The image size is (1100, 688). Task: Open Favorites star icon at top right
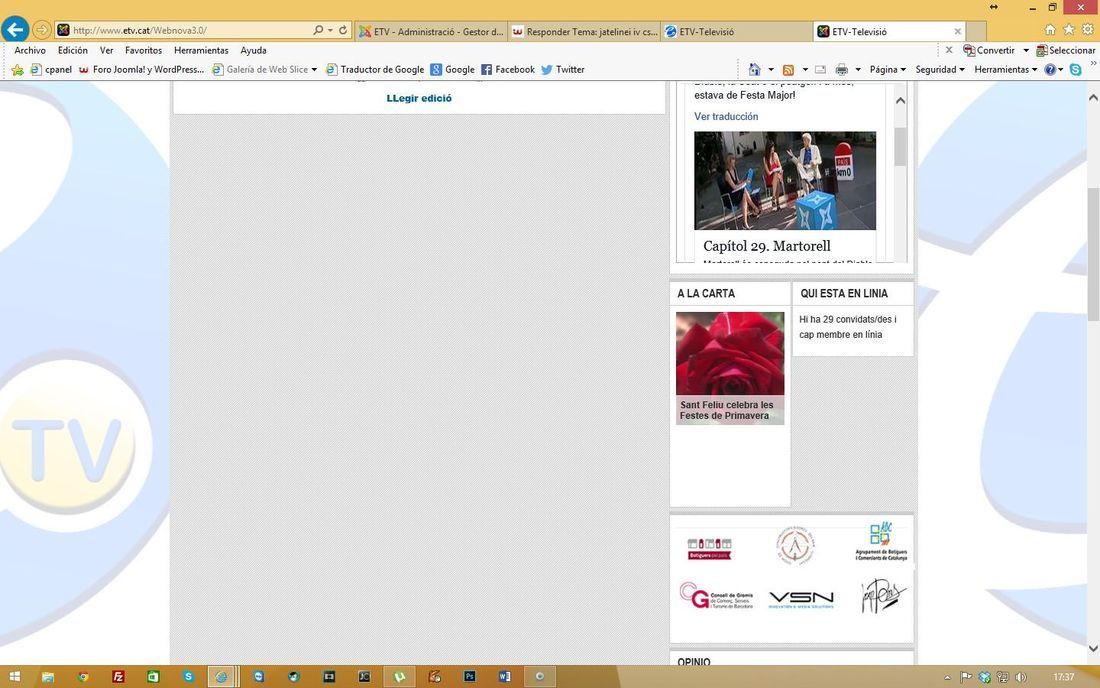coord(1068,29)
